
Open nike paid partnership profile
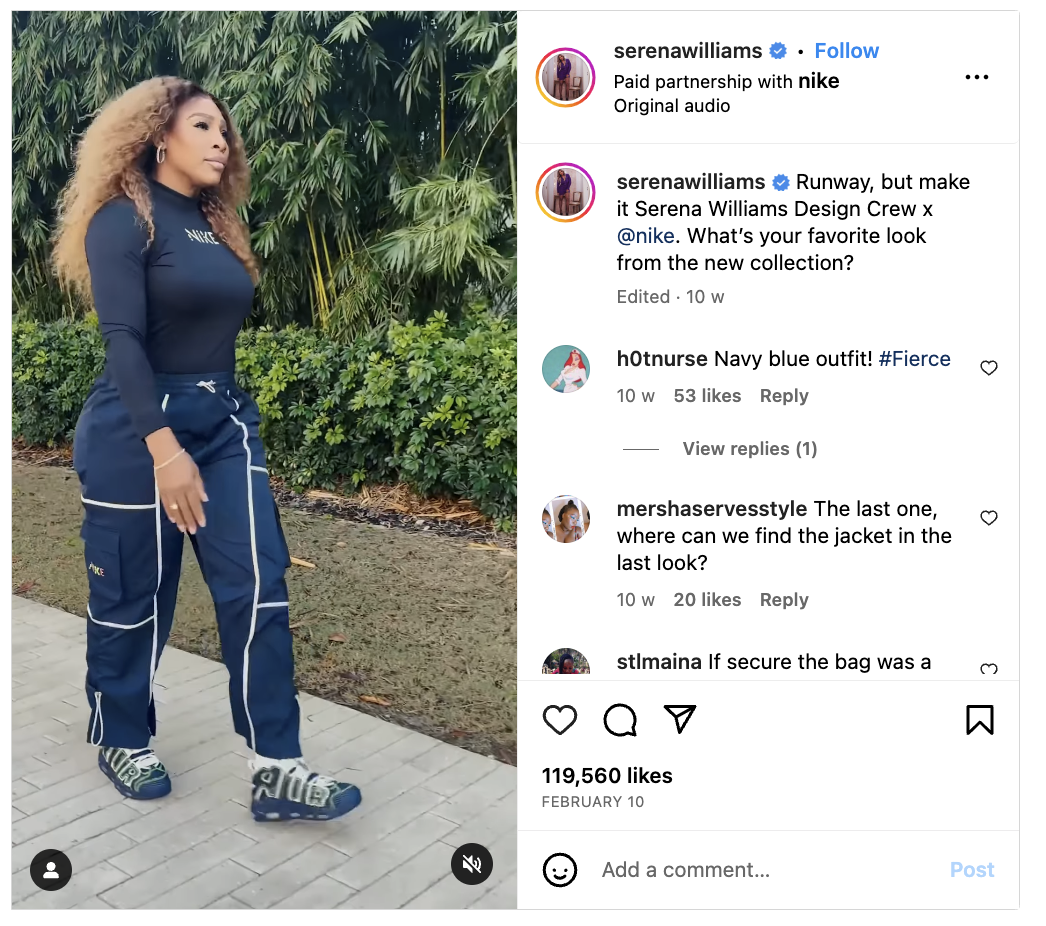point(819,81)
